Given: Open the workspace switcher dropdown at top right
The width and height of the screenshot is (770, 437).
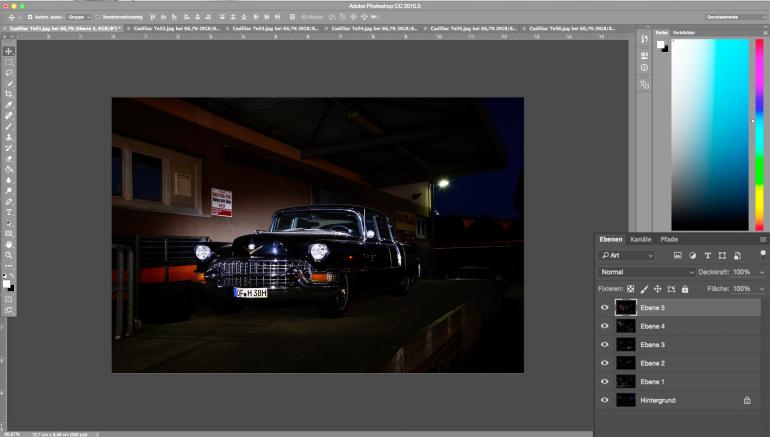Looking at the screenshot, I should 735,17.
